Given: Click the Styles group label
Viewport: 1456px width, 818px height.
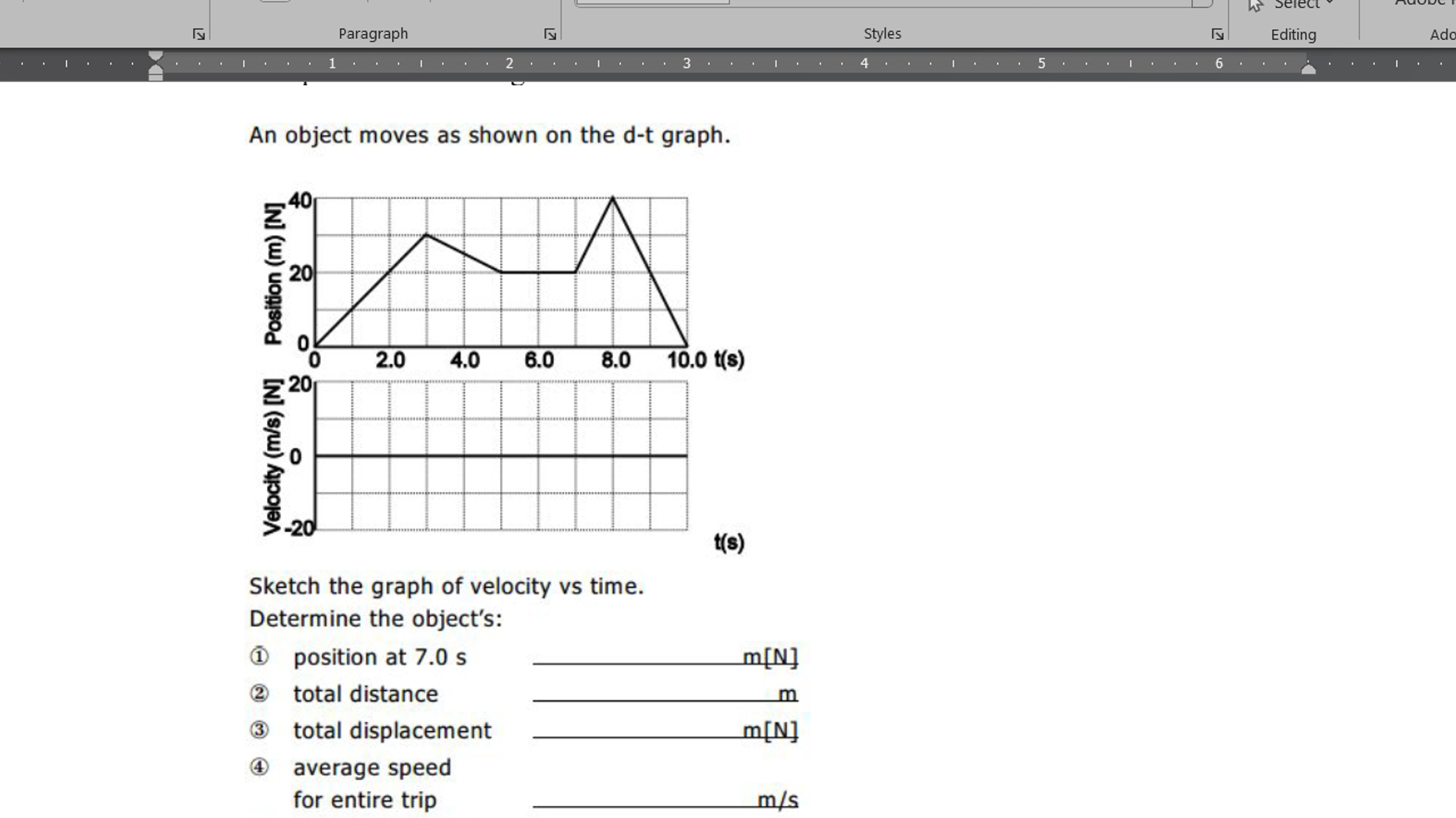Looking at the screenshot, I should (x=882, y=34).
